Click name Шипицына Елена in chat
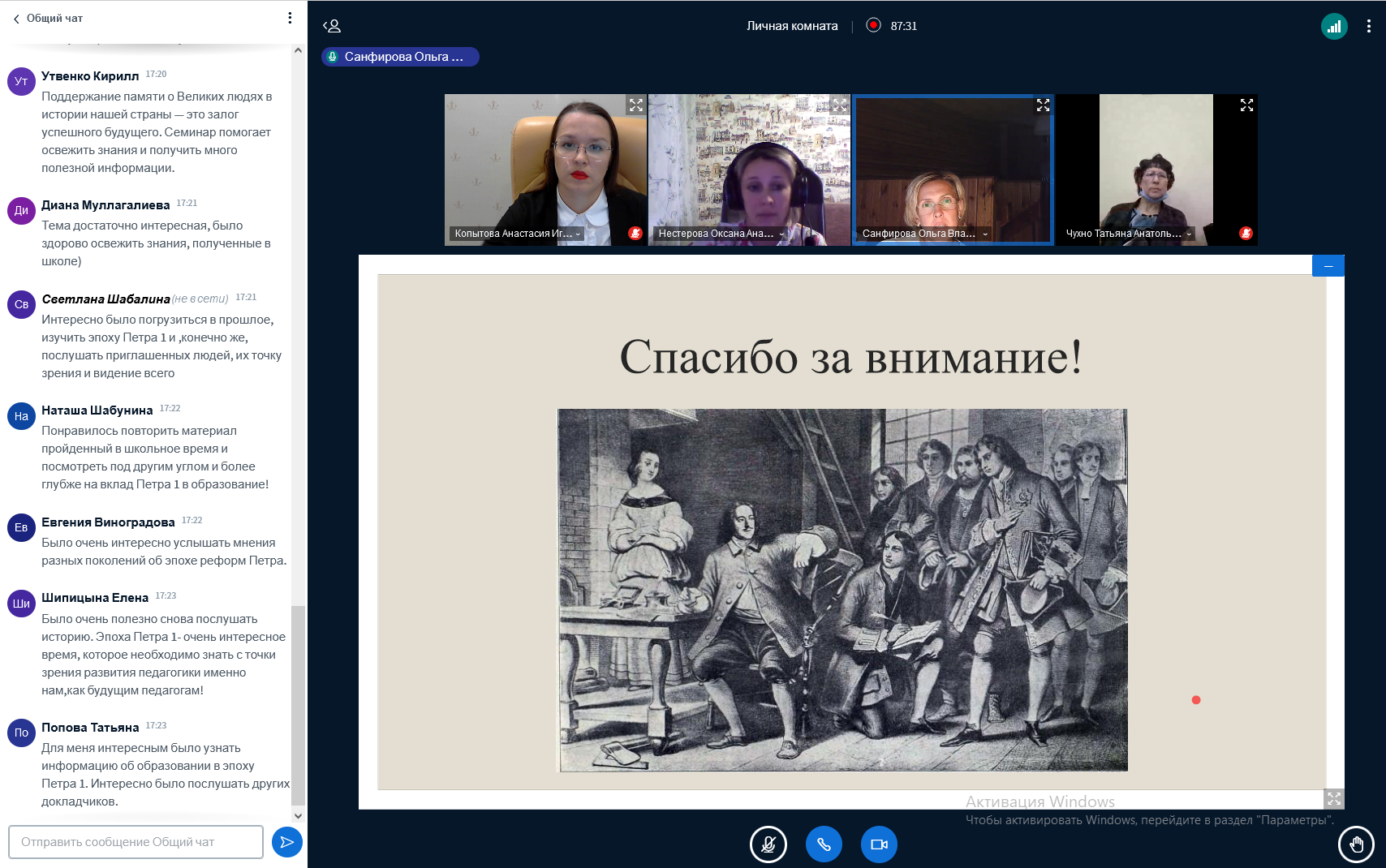This screenshot has height=868, width=1386. [x=95, y=598]
